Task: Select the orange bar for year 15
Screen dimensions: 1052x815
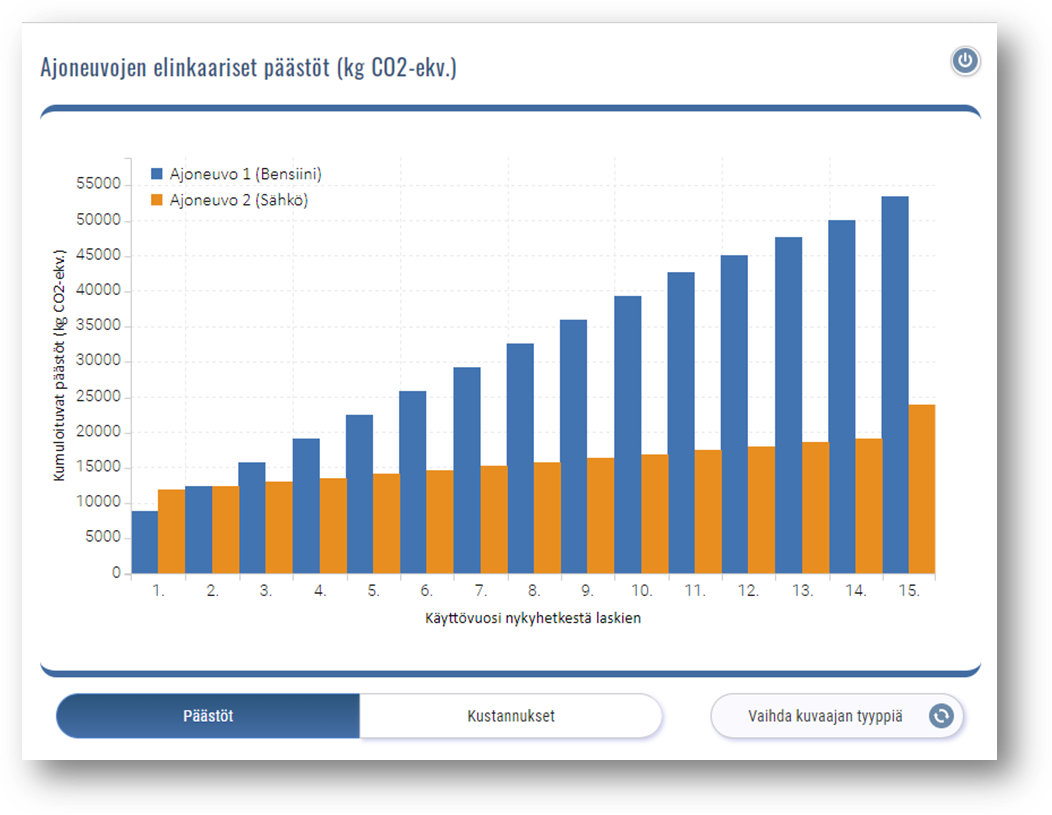Action: 921,489
